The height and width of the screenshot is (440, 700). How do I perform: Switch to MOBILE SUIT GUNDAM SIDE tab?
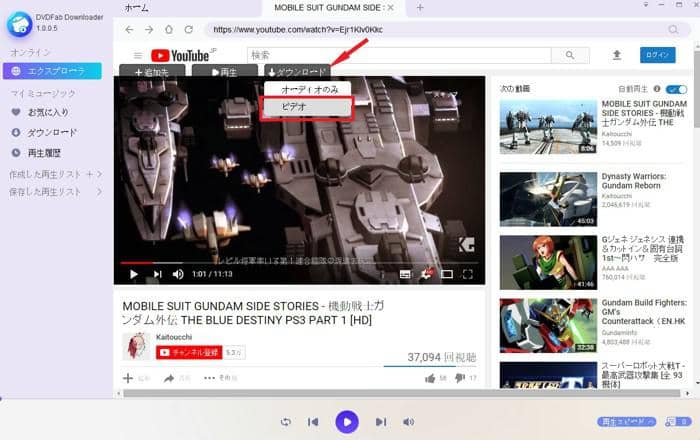(x=327, y=8)
